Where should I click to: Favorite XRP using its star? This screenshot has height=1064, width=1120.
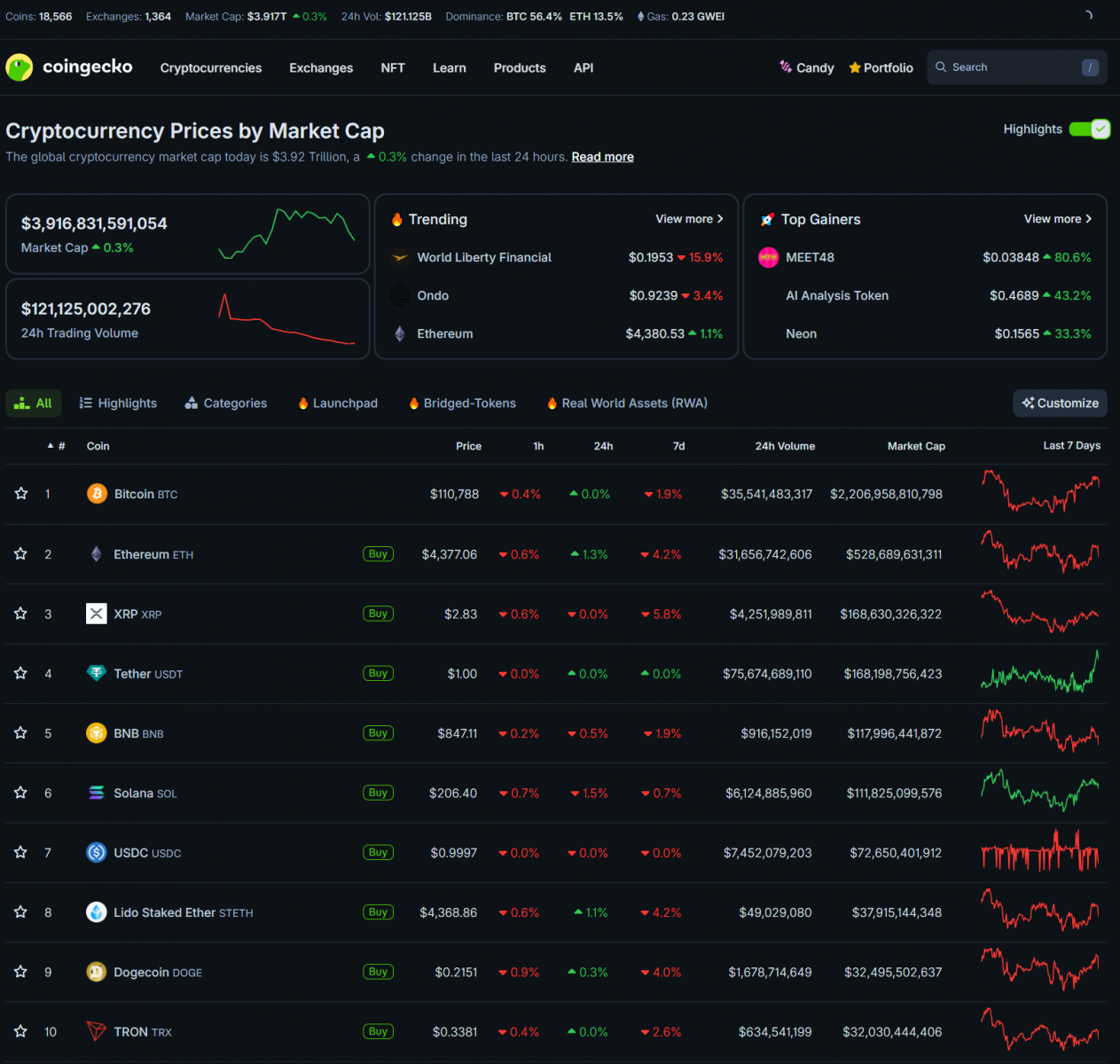(21, 614)
